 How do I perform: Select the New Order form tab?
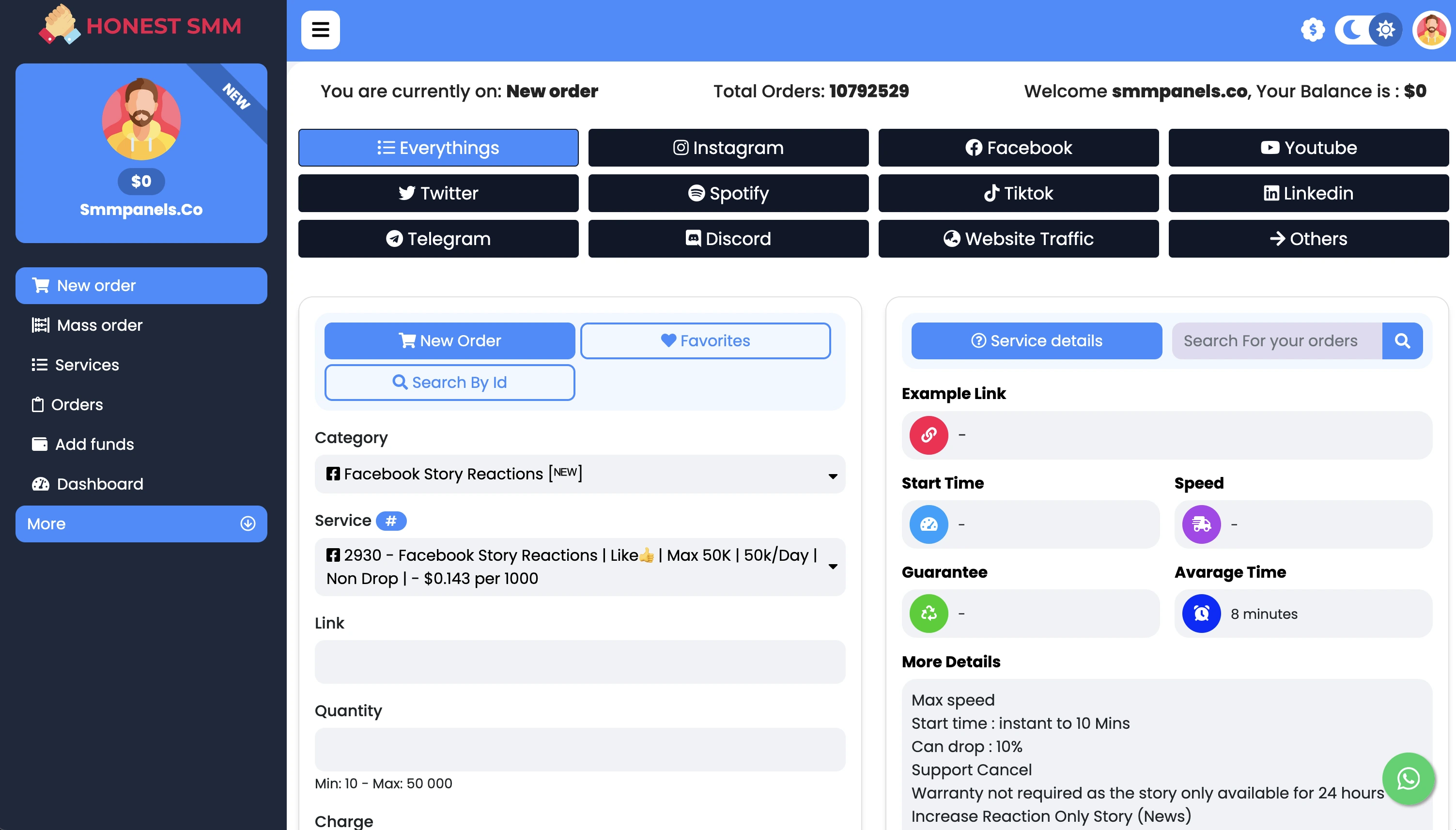(x=450, y=341)
